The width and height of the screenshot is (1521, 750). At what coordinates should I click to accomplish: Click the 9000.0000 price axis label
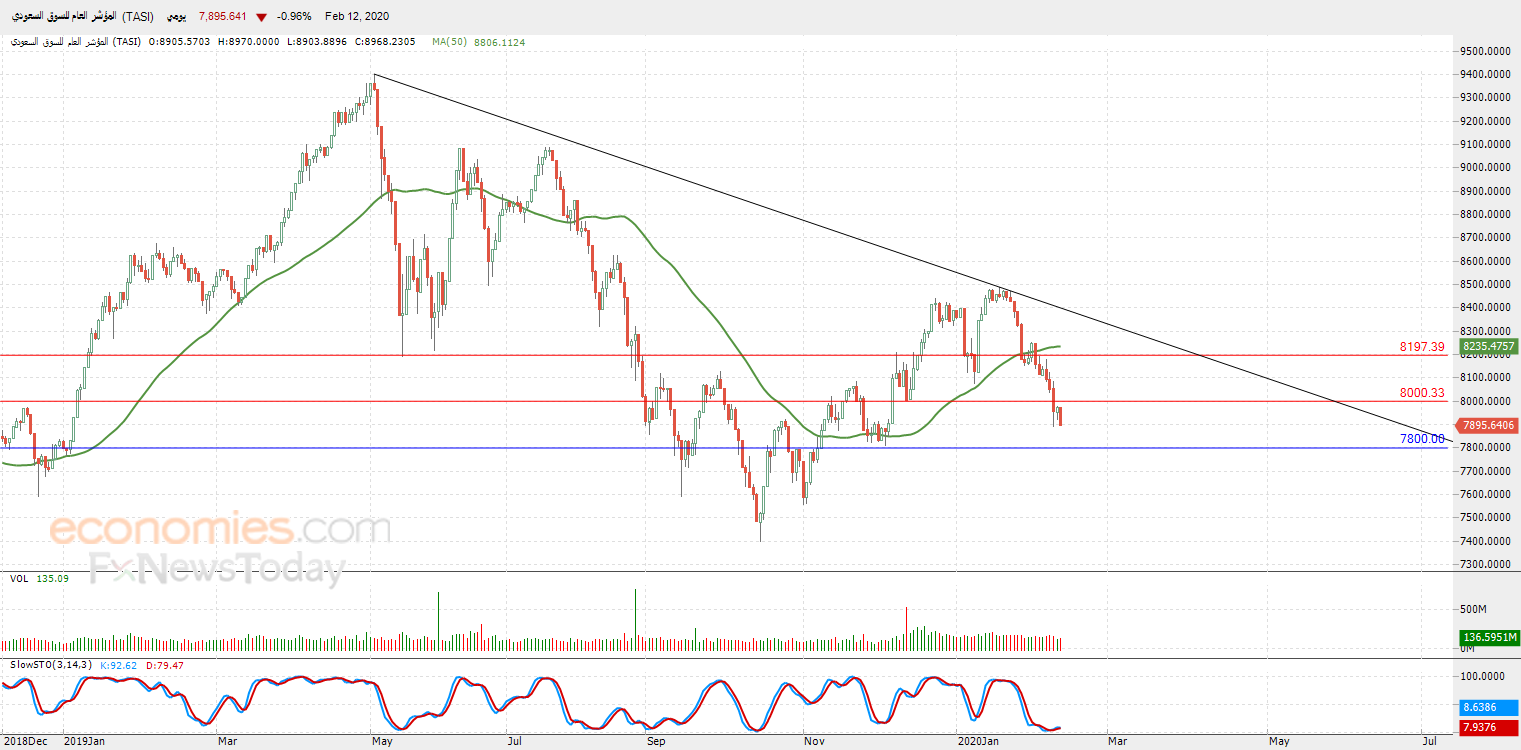pyautogui.click(x=1484, y=167)
